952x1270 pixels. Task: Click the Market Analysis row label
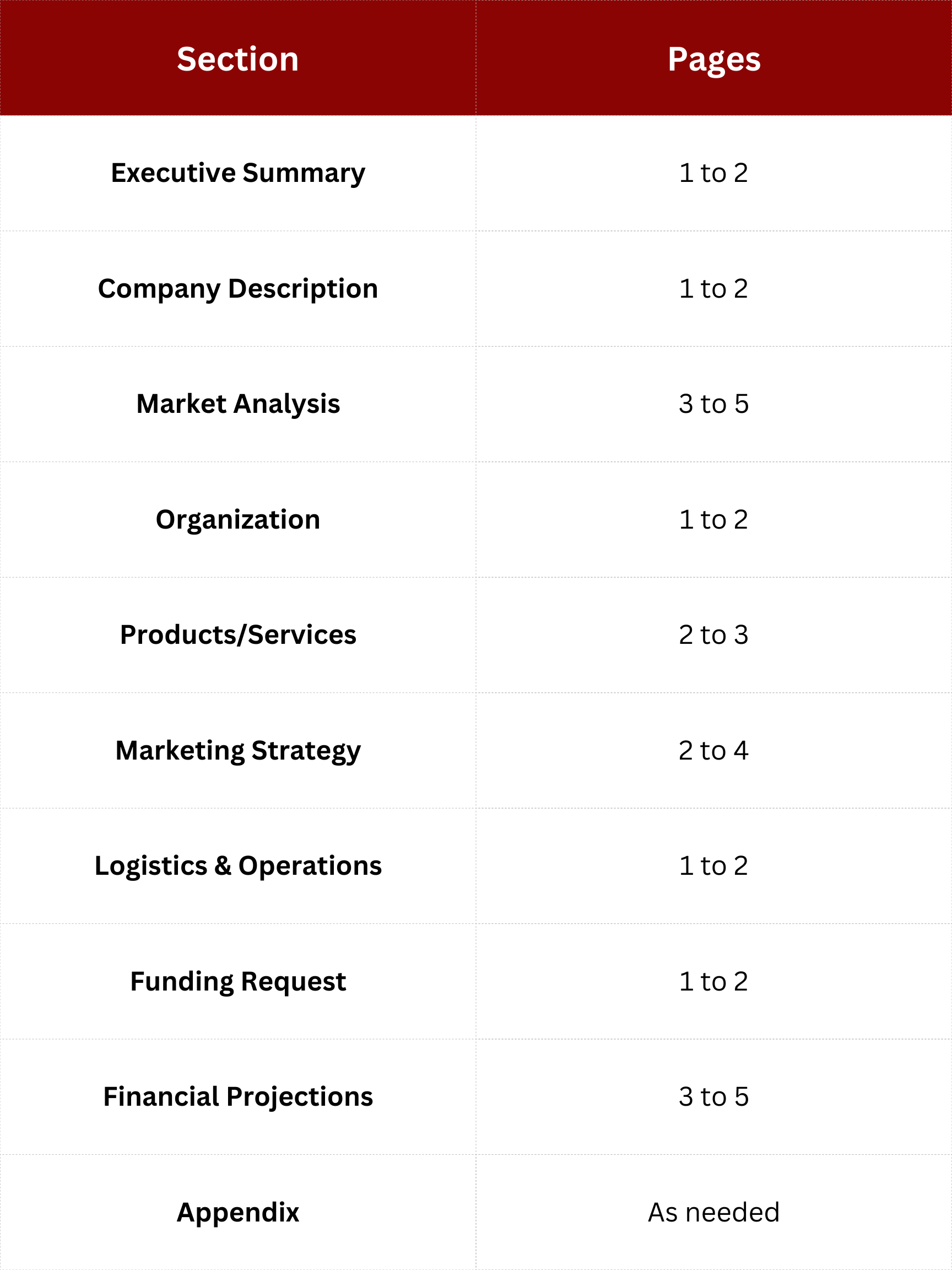click(x=237, y=403)
